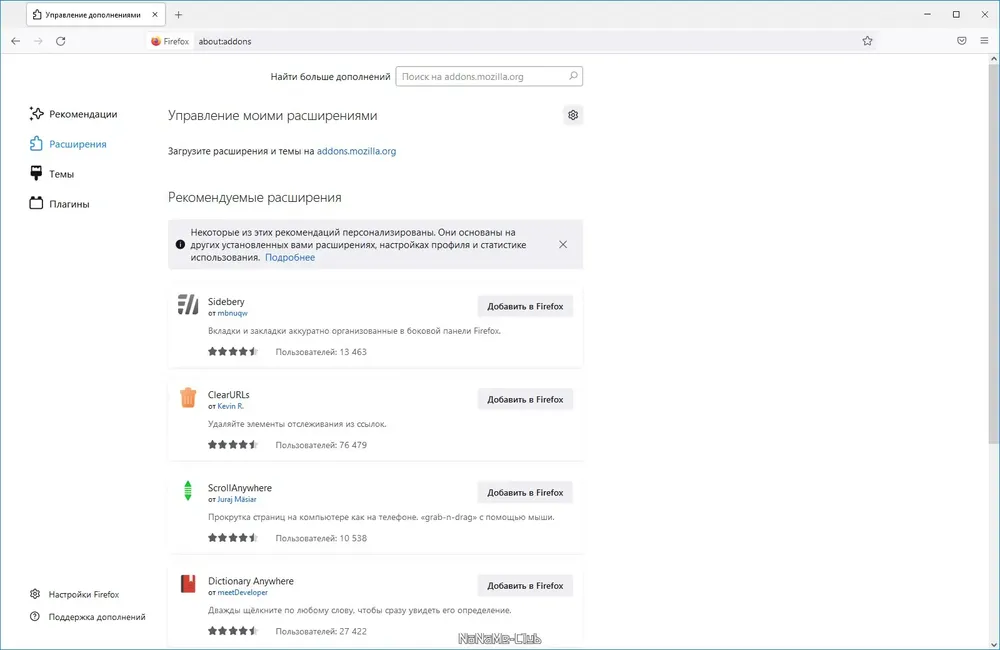Click the ClearURLs trash can icon
1000x650 pixels.
188,397
